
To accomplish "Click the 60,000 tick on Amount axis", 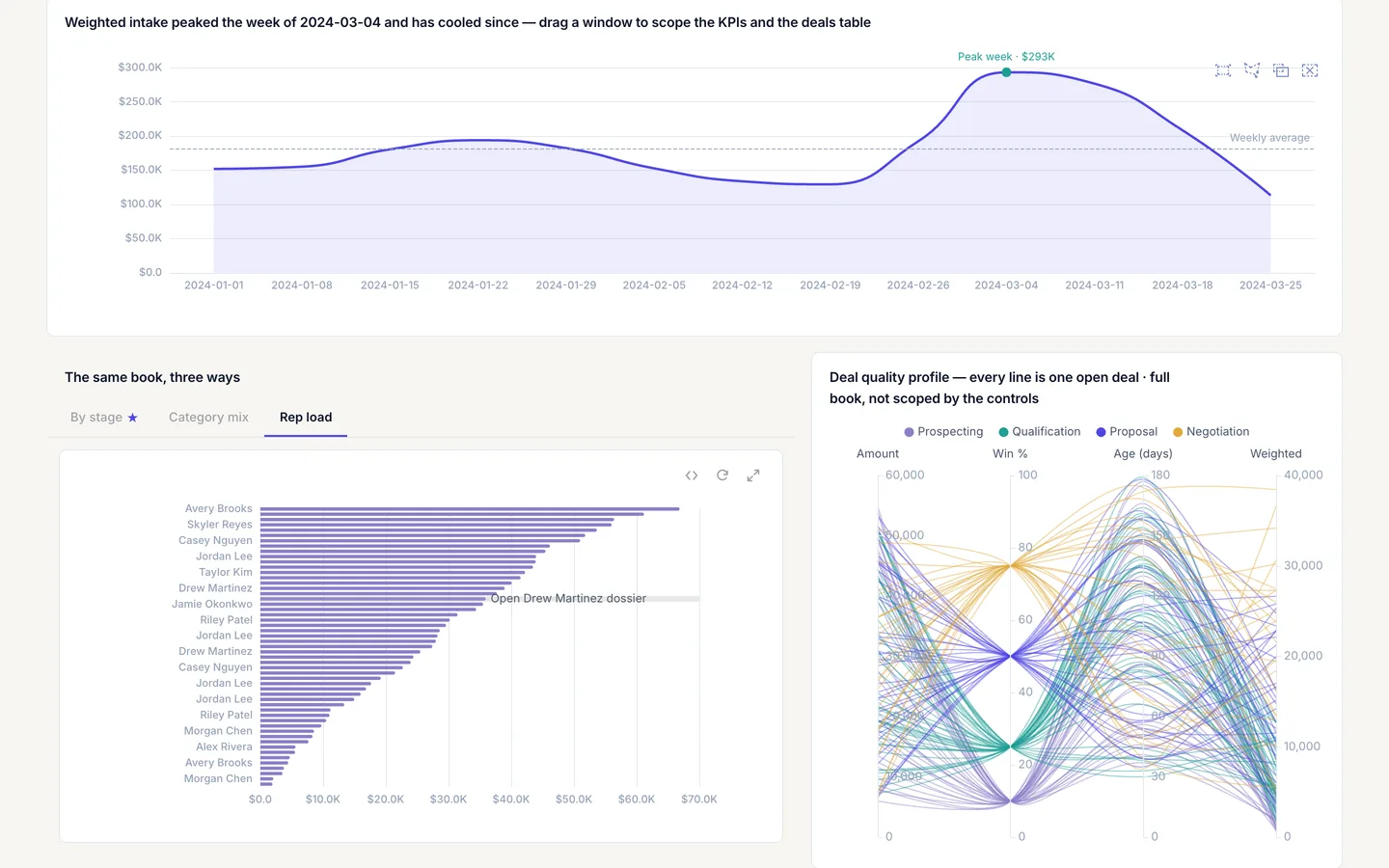I will pos(905,475).
